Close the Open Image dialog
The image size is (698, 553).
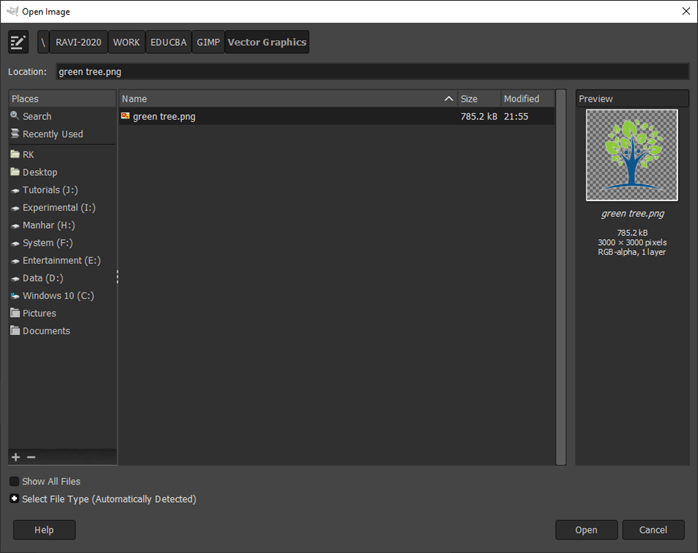click(x=686, y=11)
